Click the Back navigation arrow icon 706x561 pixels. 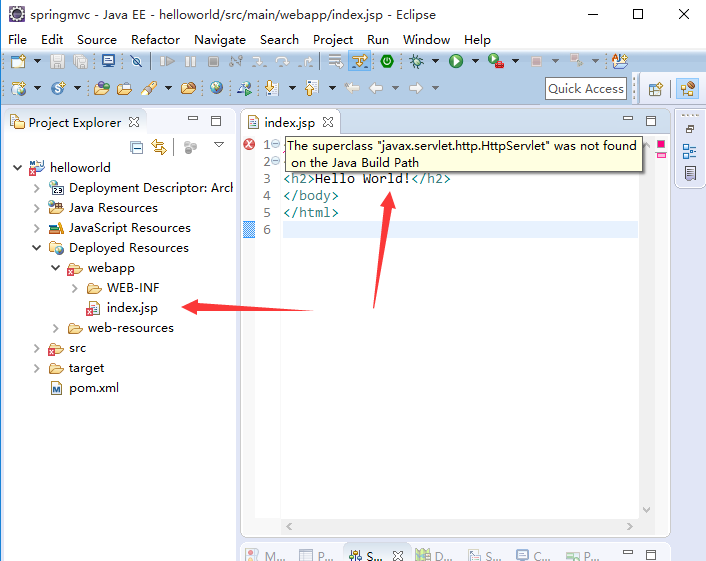[376, 88]
